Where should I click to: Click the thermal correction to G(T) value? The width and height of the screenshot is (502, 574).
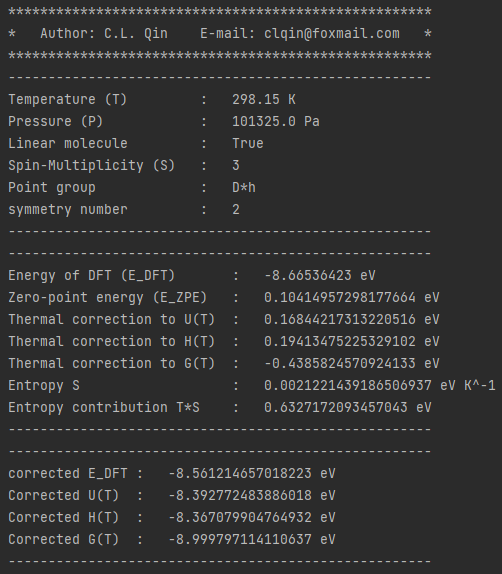[x=352, y=363]
